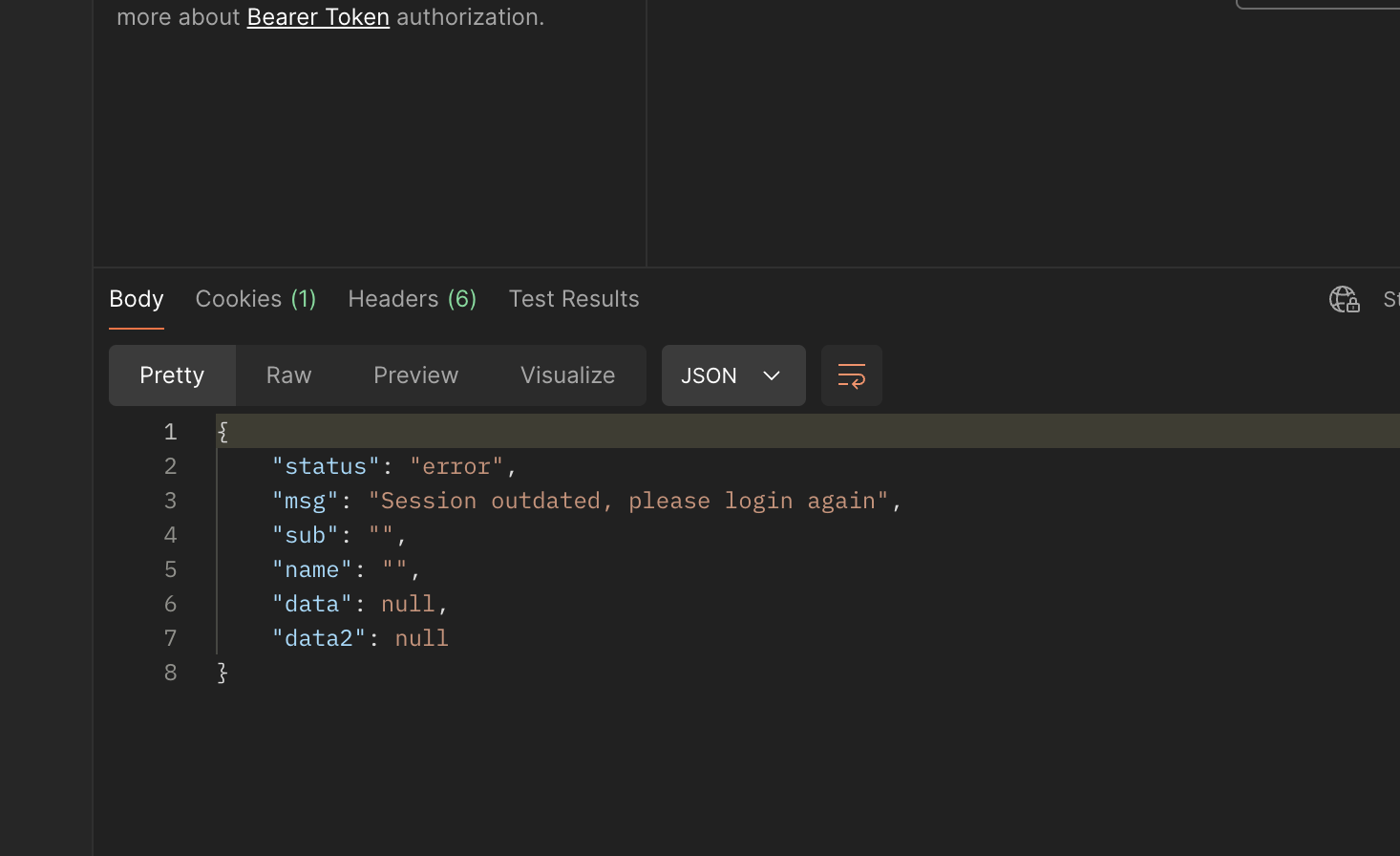This screenshot has height=856, width=1400.
Task: Click line number 1 in the gutter
Action: pyautogui.click(x=170, y=432)
